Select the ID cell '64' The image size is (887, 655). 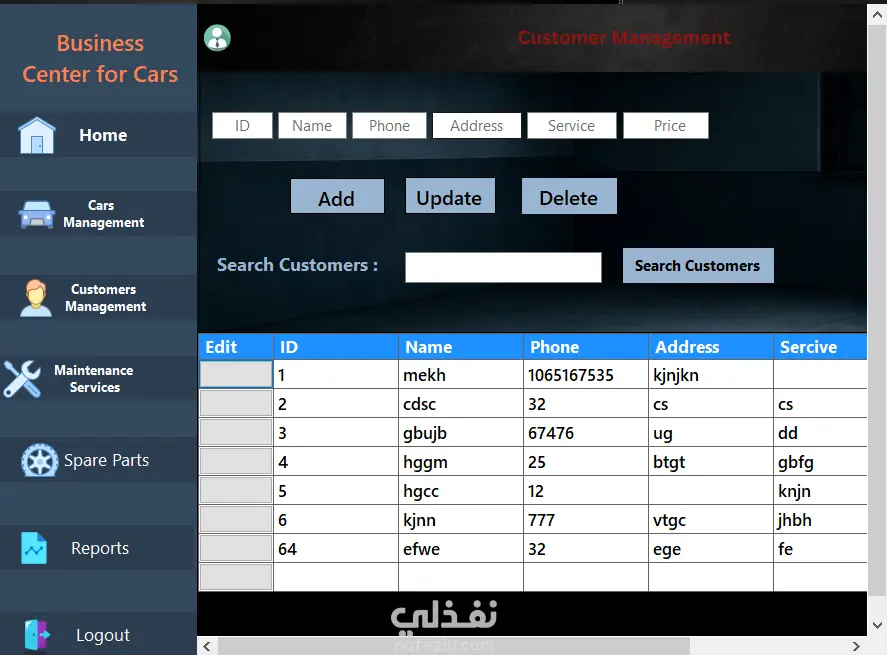click(x=336, y=548)
